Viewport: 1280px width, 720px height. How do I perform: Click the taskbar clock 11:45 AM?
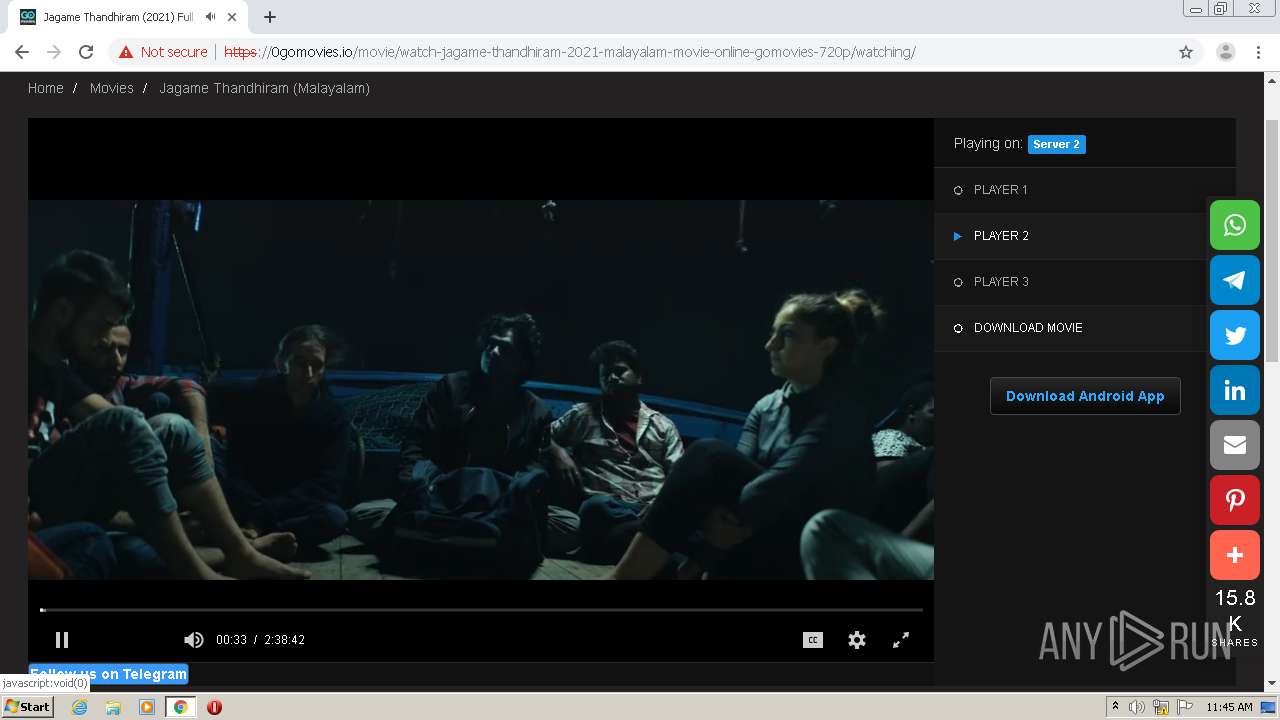[x=1229, y=707]
